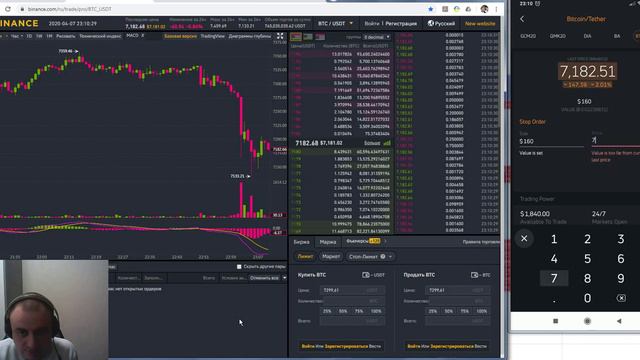Click the Регистрация link in header
Screen dimensions: 640x360
tap(401, 23)
